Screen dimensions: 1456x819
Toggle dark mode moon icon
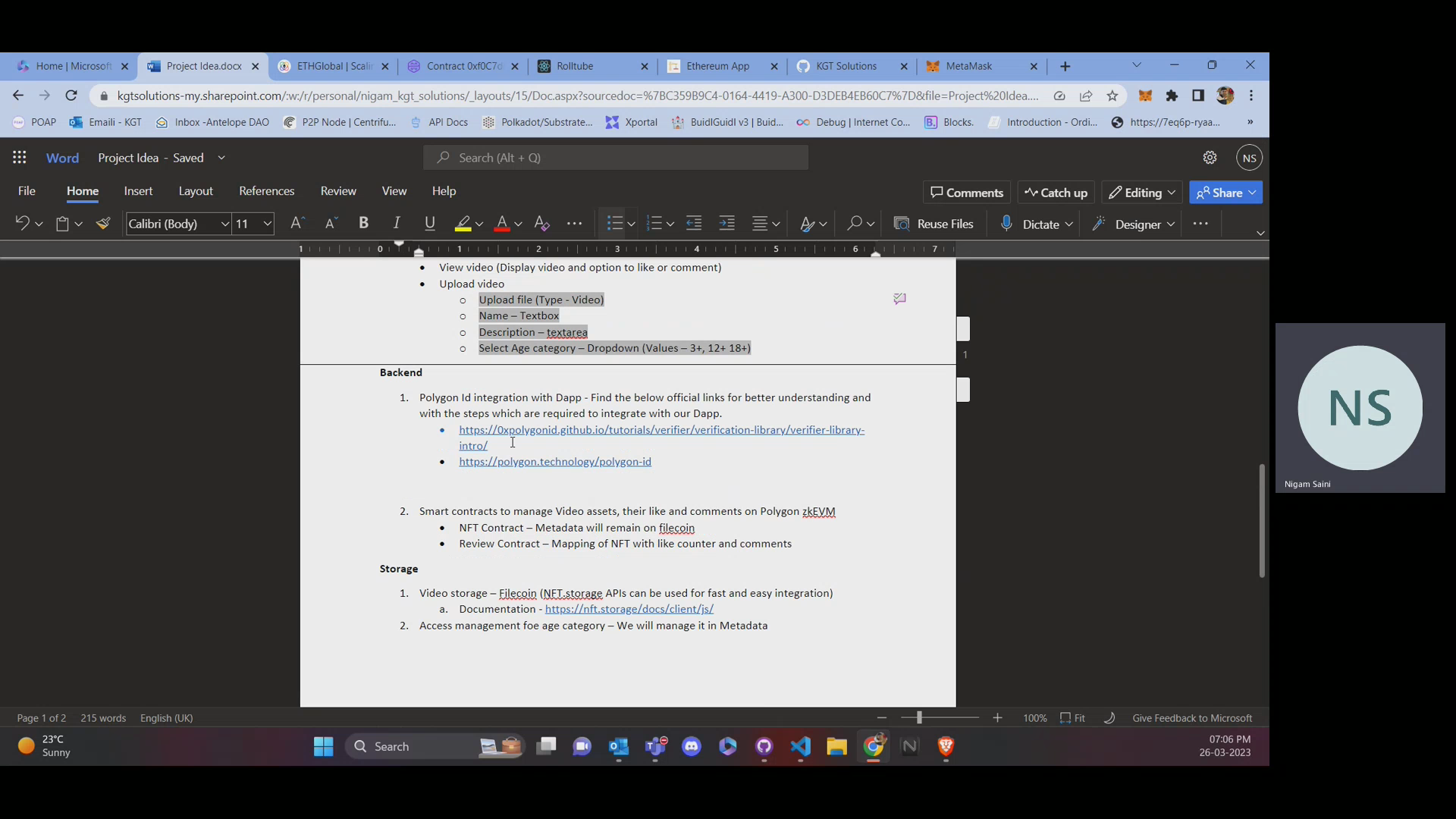tap(1109, 718)
